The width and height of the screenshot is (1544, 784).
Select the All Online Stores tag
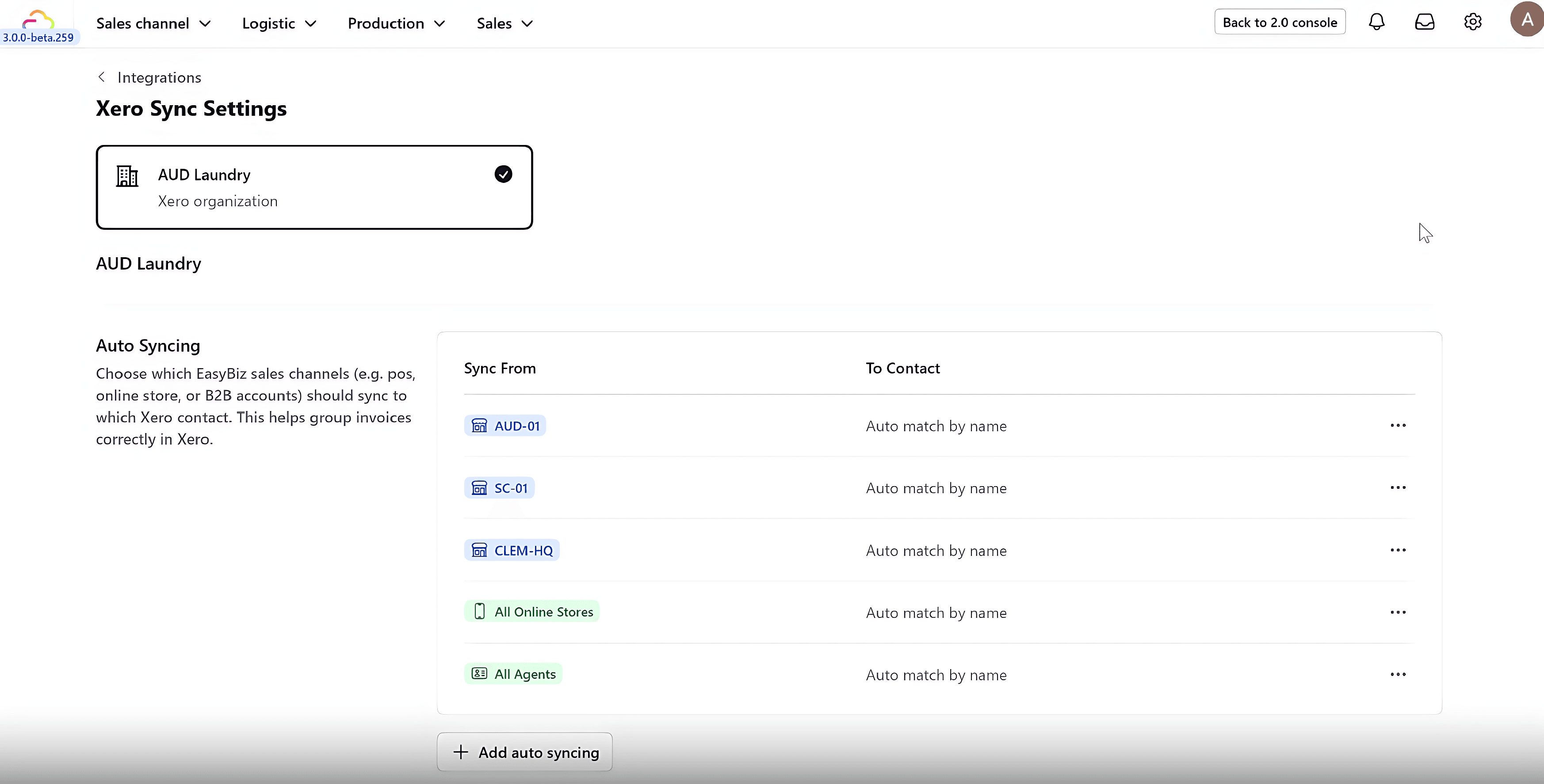point(531,612)
